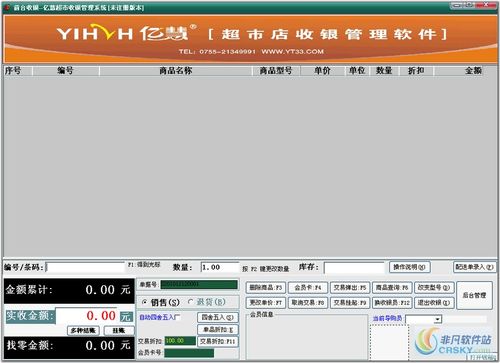Click the 金额累计 total amount display
This screenshot has width=500, height=363.
coord(69,290)
